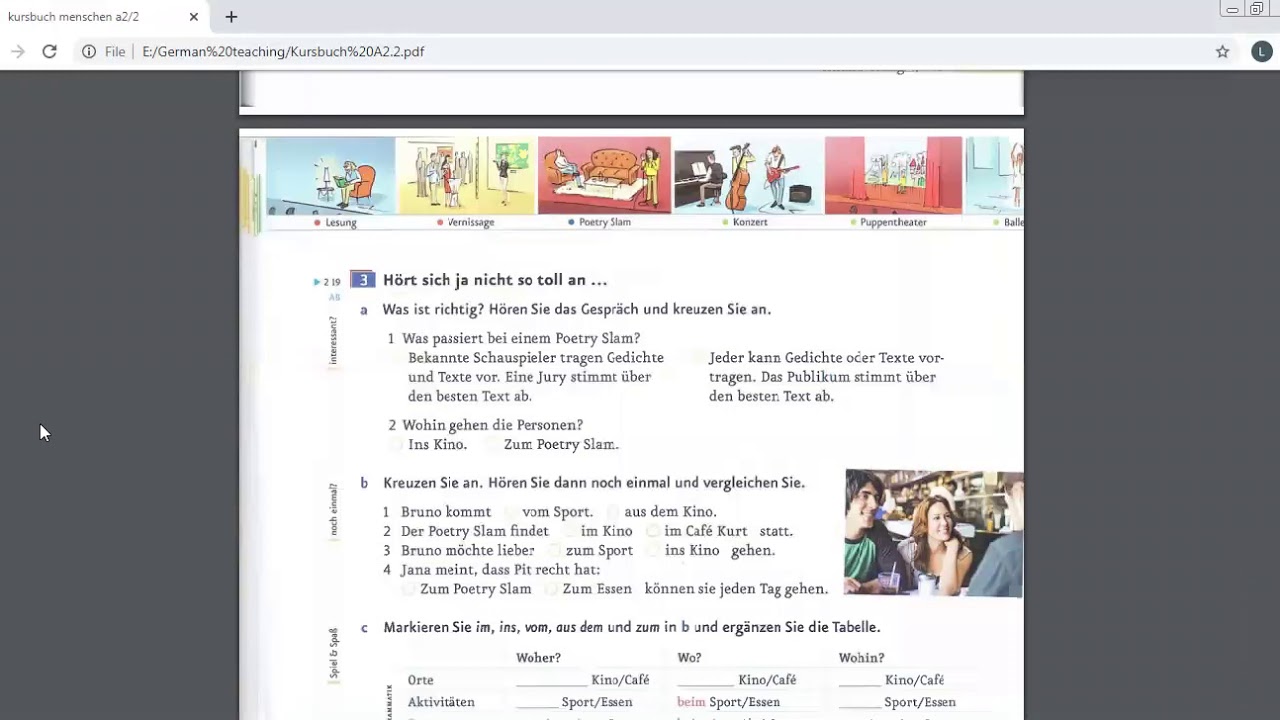
Task: Reload the PDF page
Action: tap(49, 51)
